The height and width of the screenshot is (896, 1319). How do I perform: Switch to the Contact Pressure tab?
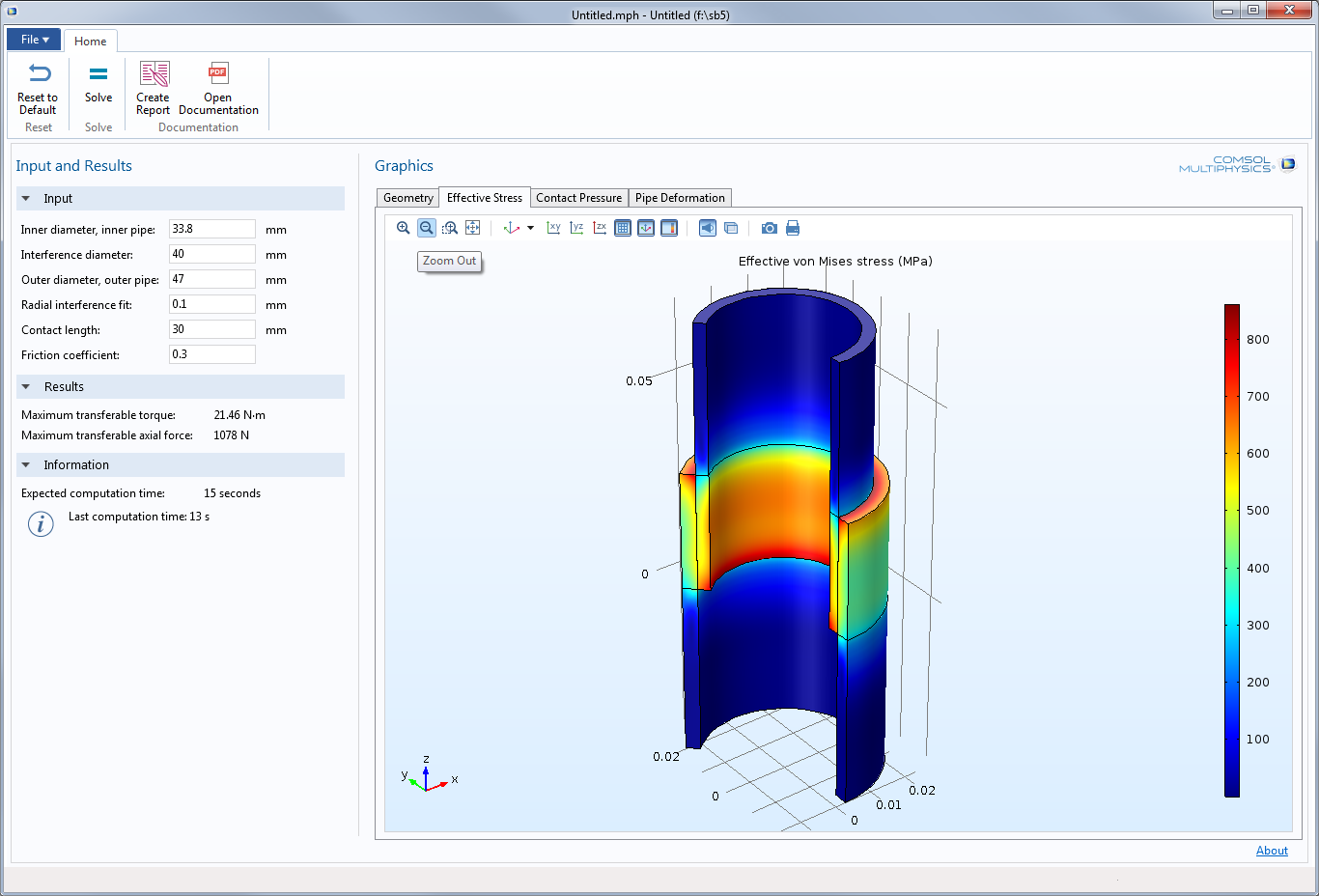click(x=578, y=198)
